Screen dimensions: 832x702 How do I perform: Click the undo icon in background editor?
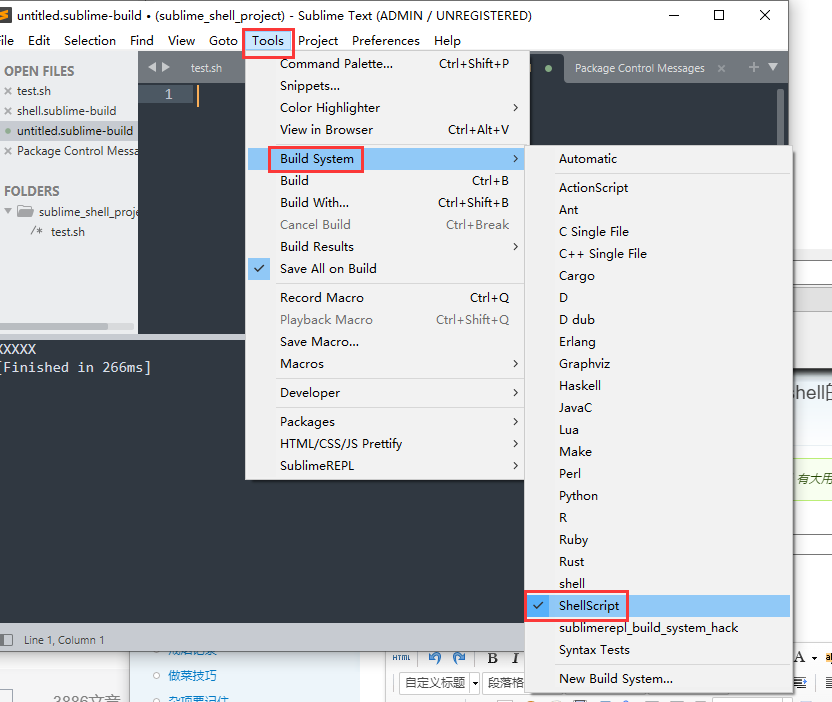435,658
